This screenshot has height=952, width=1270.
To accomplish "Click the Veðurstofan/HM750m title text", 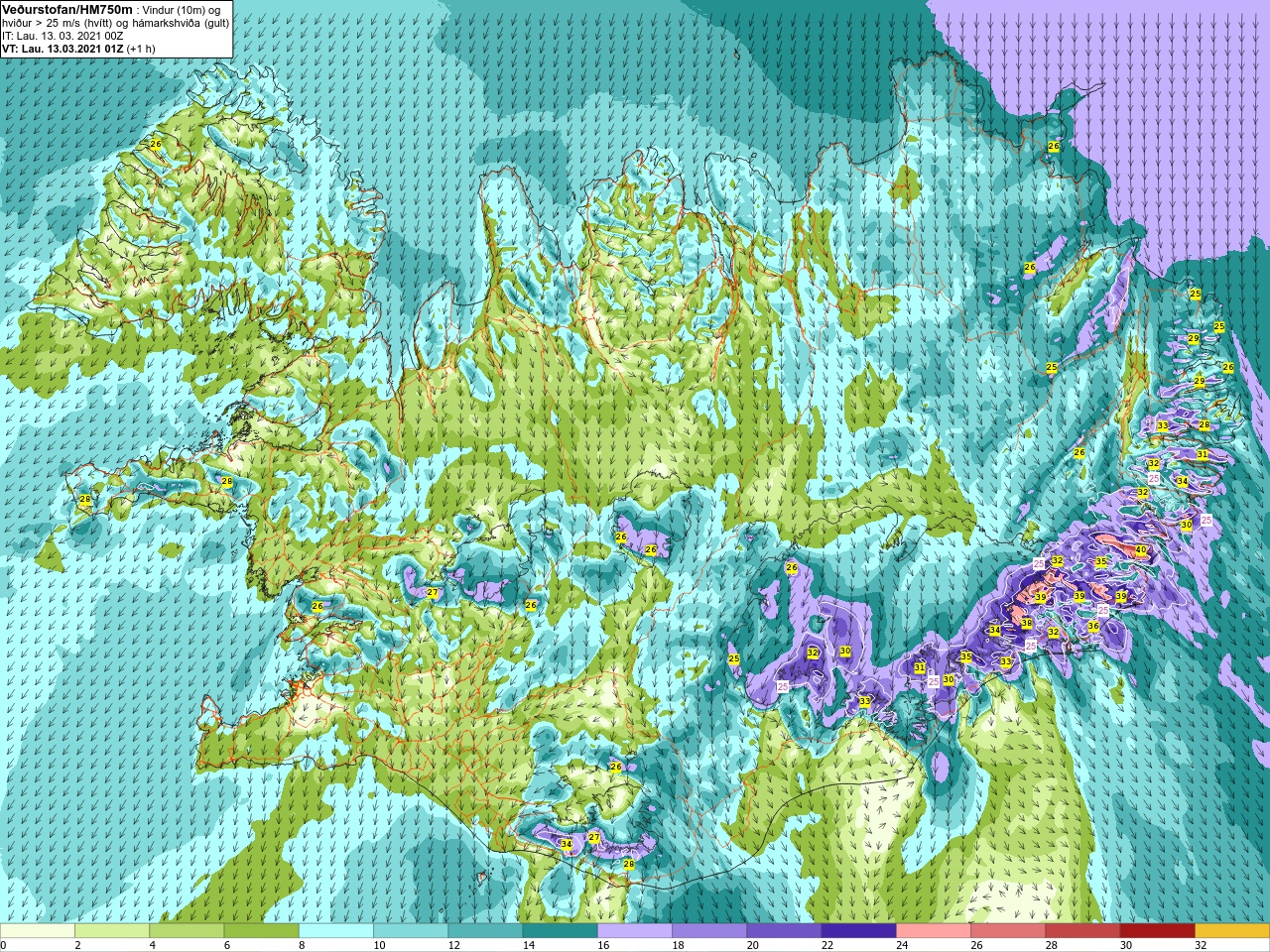I will 67,9.
